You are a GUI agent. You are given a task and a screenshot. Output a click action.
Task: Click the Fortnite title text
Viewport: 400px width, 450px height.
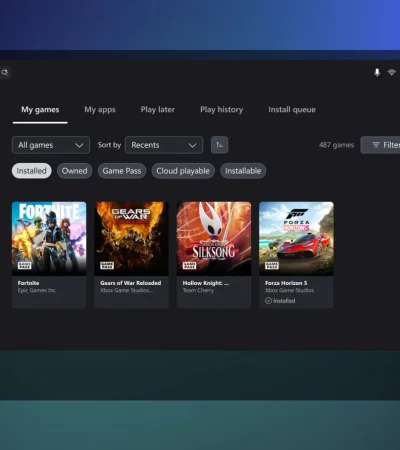coord(29,283)
